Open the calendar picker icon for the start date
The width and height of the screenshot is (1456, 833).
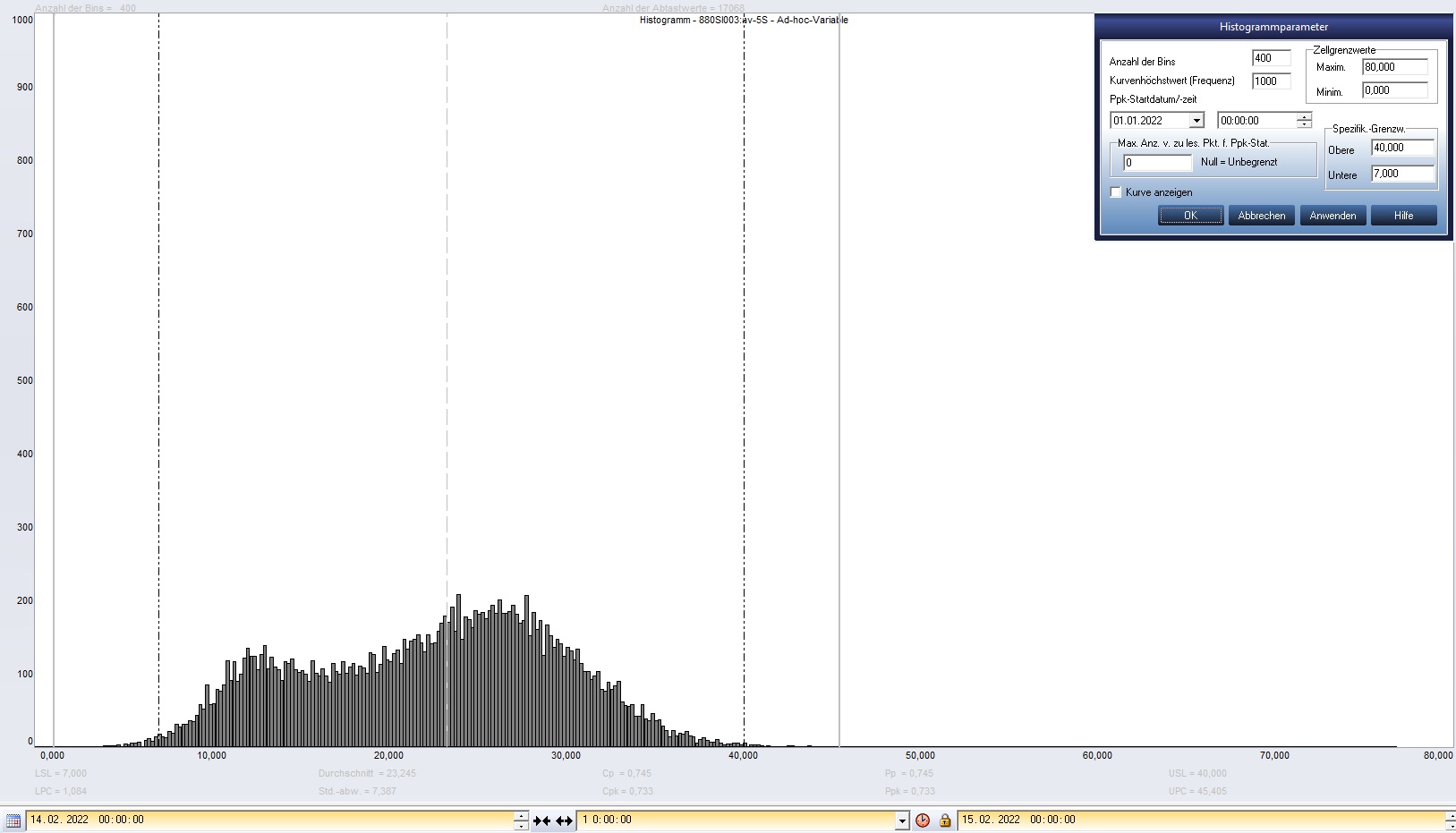point(13,820)
